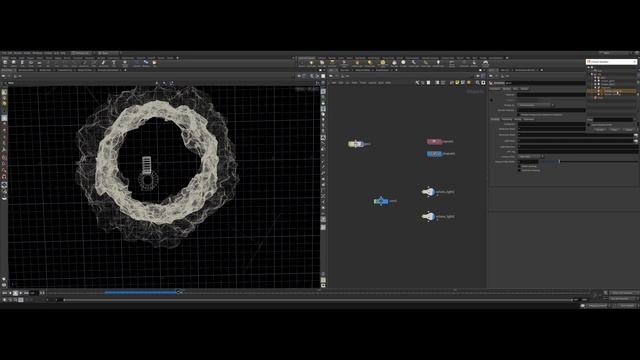Add an Area Light from the shelf
The width and height of the screenshot is (640, 360).
point(332,62)
